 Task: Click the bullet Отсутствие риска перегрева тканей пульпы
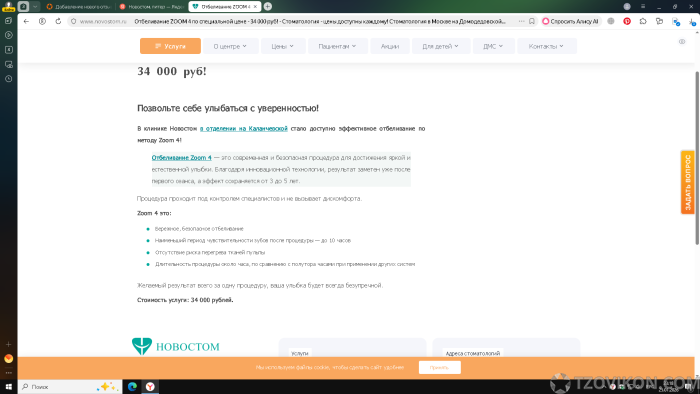coord(210,252)
